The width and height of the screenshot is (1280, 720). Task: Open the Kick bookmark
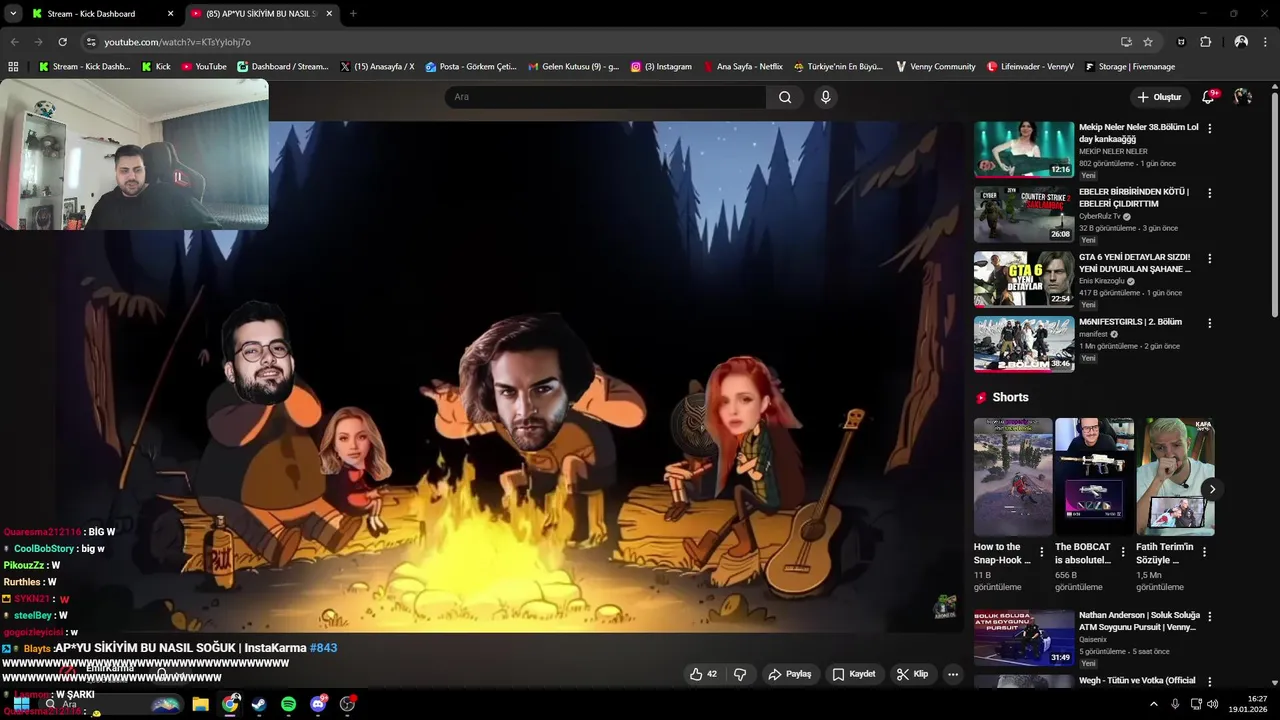[156, 67]
